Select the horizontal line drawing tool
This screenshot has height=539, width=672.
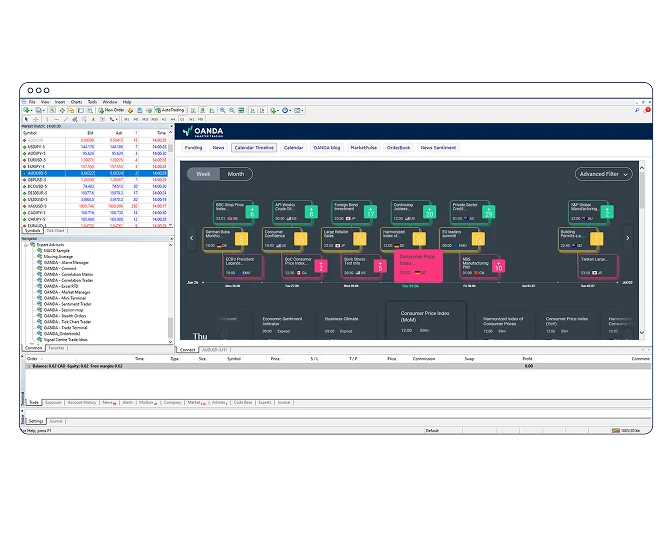click(57, 119)
